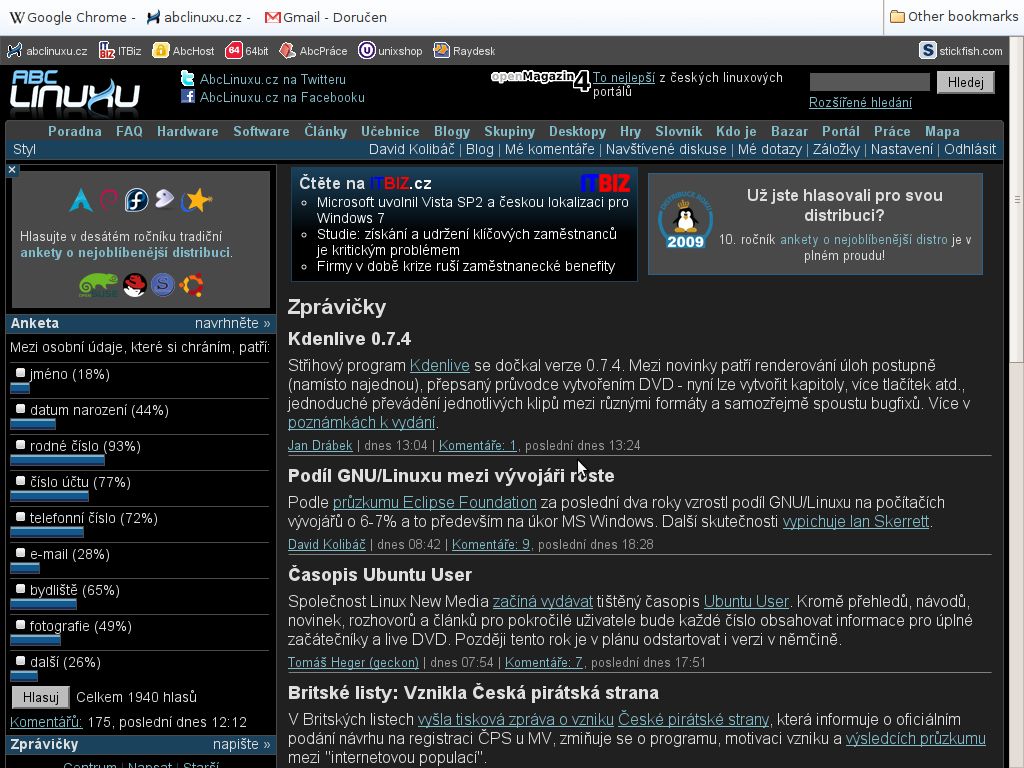
Task: Open Komentáře: 9 link under GNU/Linux news
Action: (x=490, y=544)
